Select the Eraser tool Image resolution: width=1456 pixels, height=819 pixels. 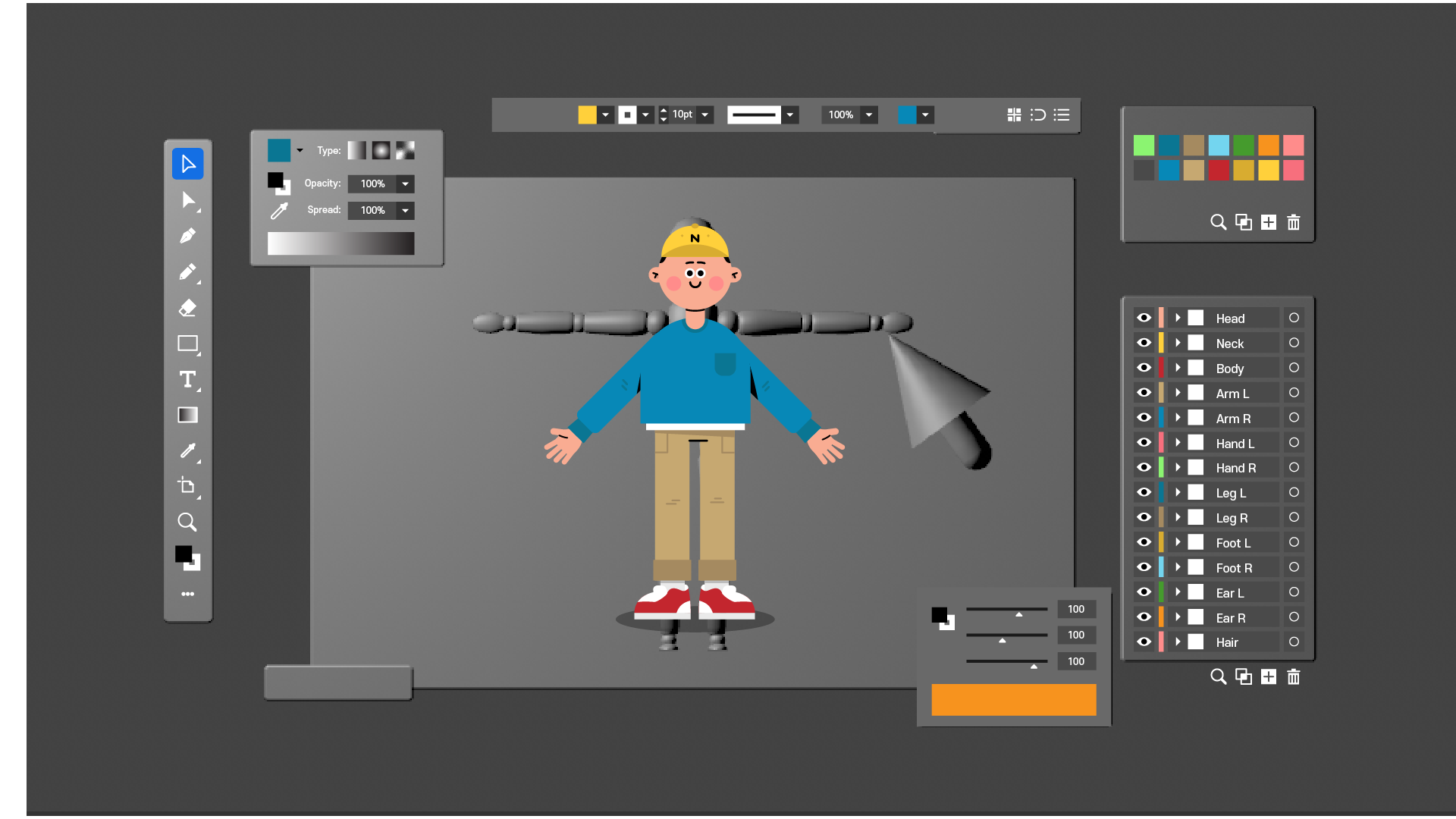coord(187,307)
